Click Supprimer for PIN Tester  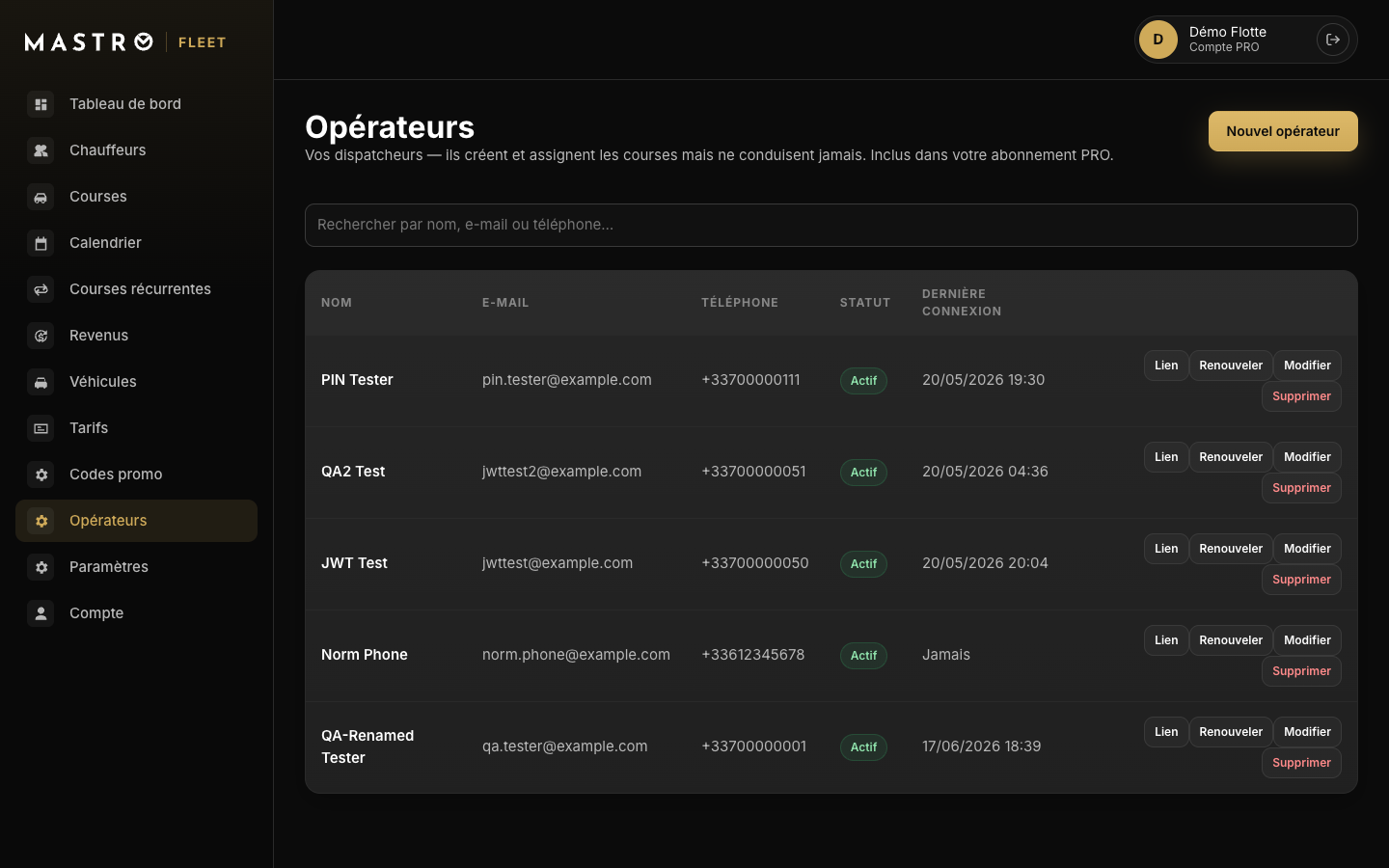tap(1301, 396)
